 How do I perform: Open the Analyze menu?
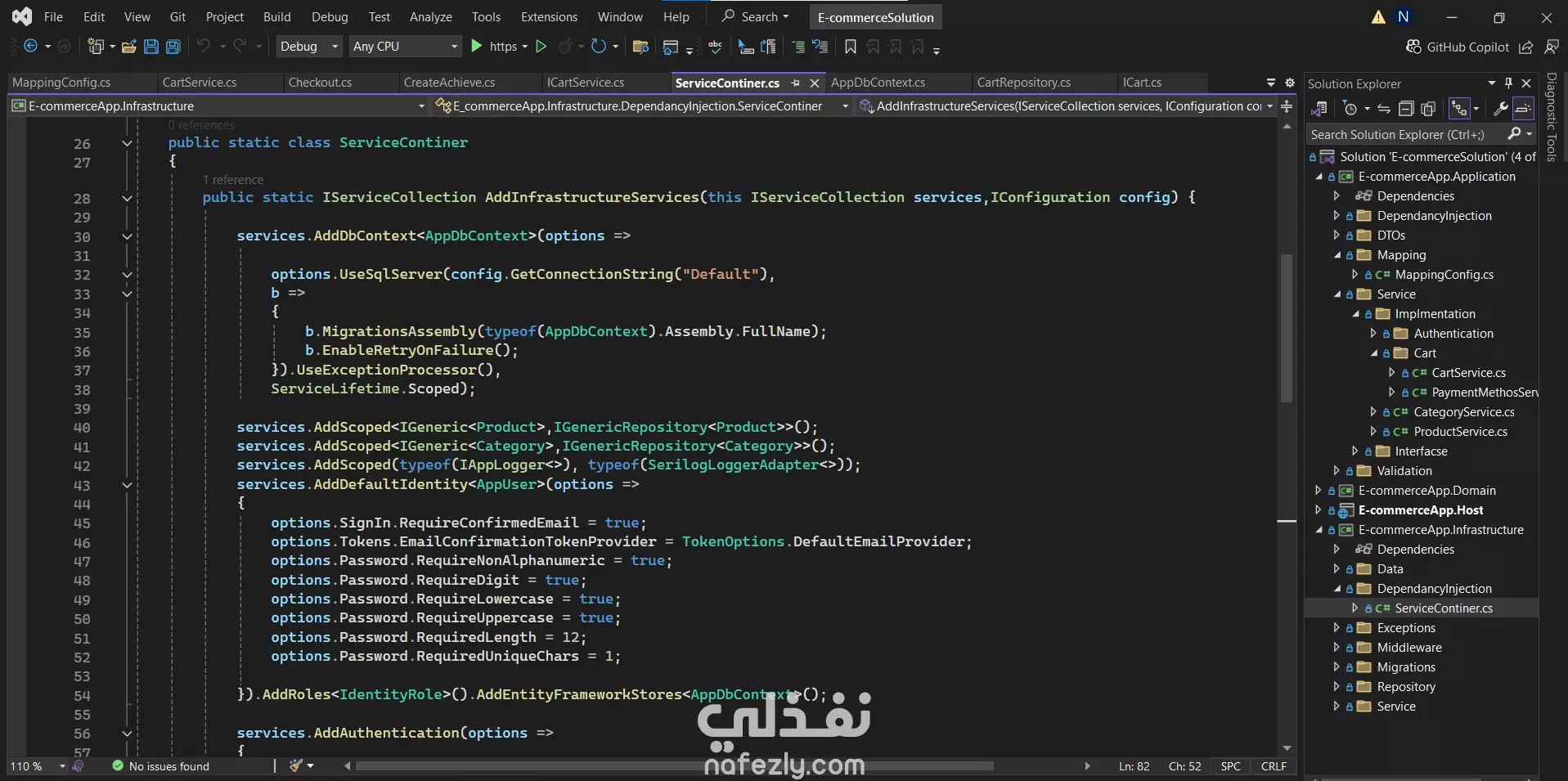pyautogui.click(x=430, y=16)
